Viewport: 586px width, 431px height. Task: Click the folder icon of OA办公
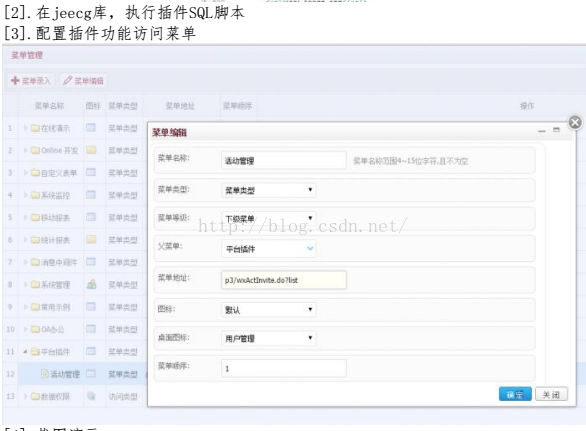pyautogui.click(x=35, y=329)
